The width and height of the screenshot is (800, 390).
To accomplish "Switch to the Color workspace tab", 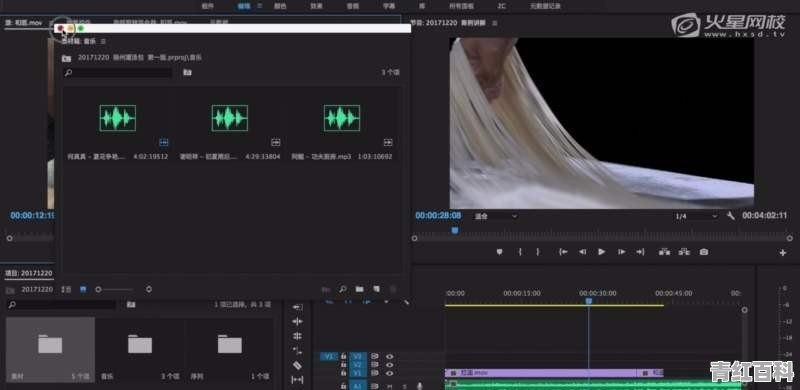I will (x=280, y=6).
